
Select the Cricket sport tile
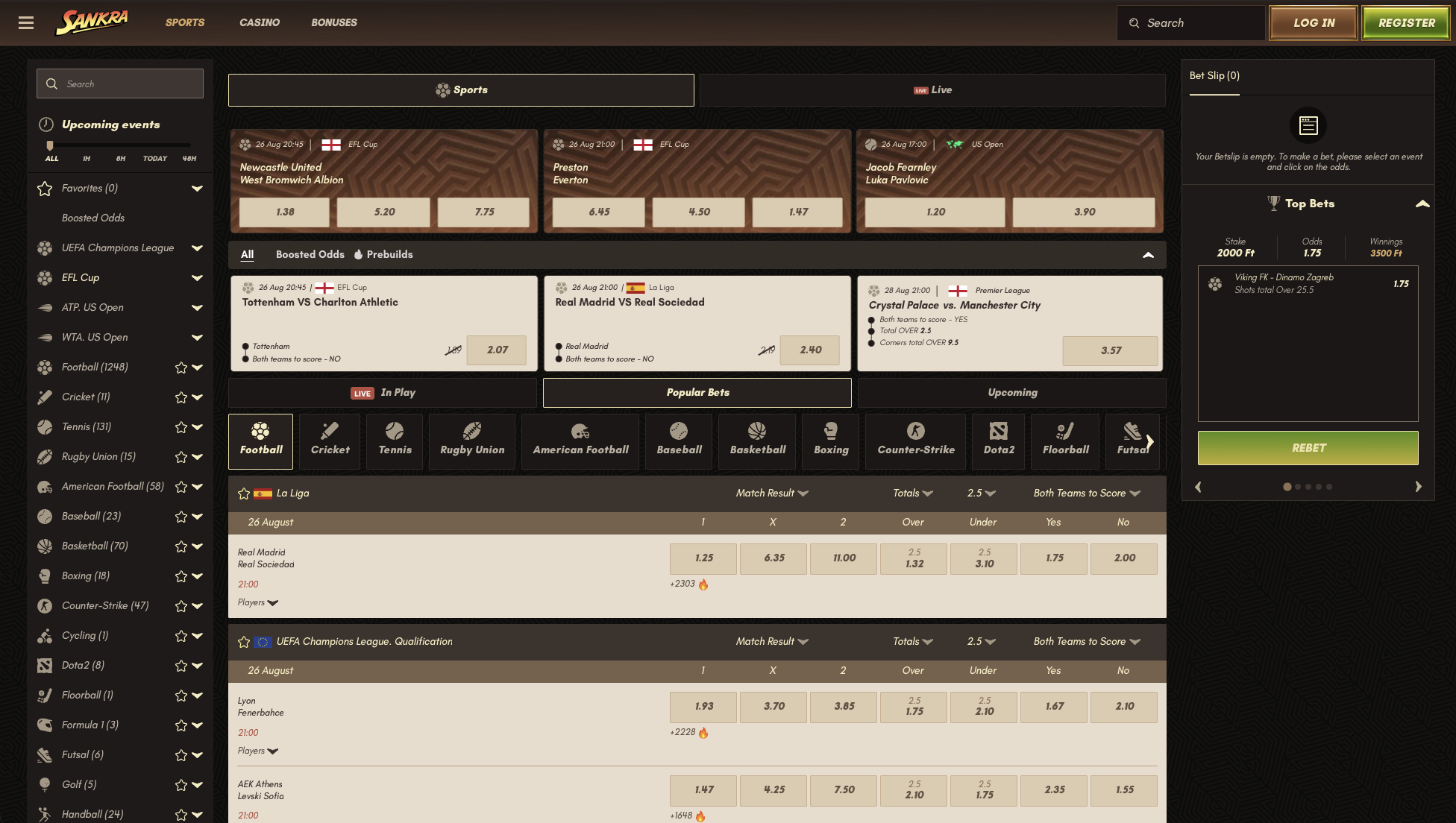pyautogui.click(x=330, y=441)
